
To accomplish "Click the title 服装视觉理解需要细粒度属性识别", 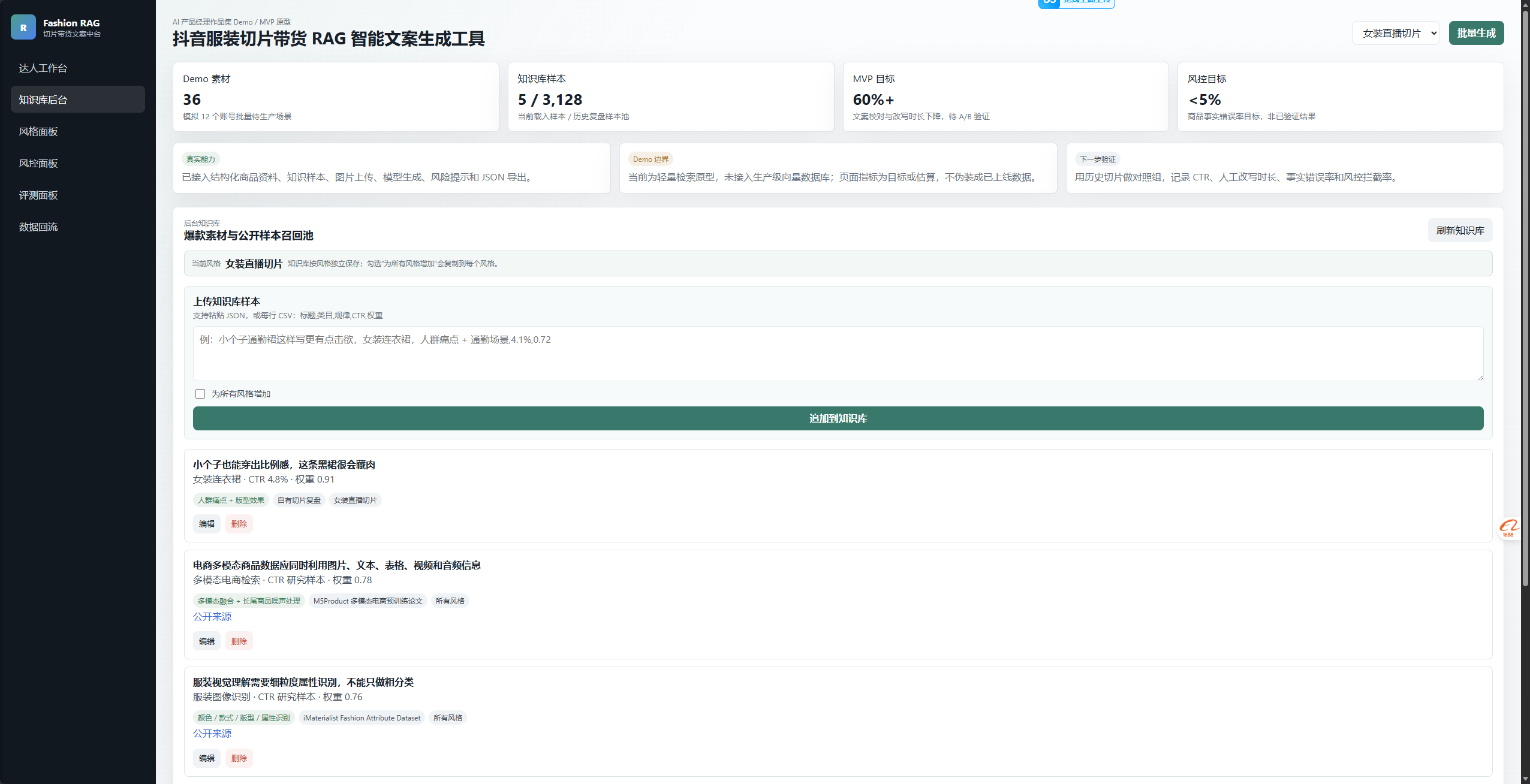I will click(303, 682).
